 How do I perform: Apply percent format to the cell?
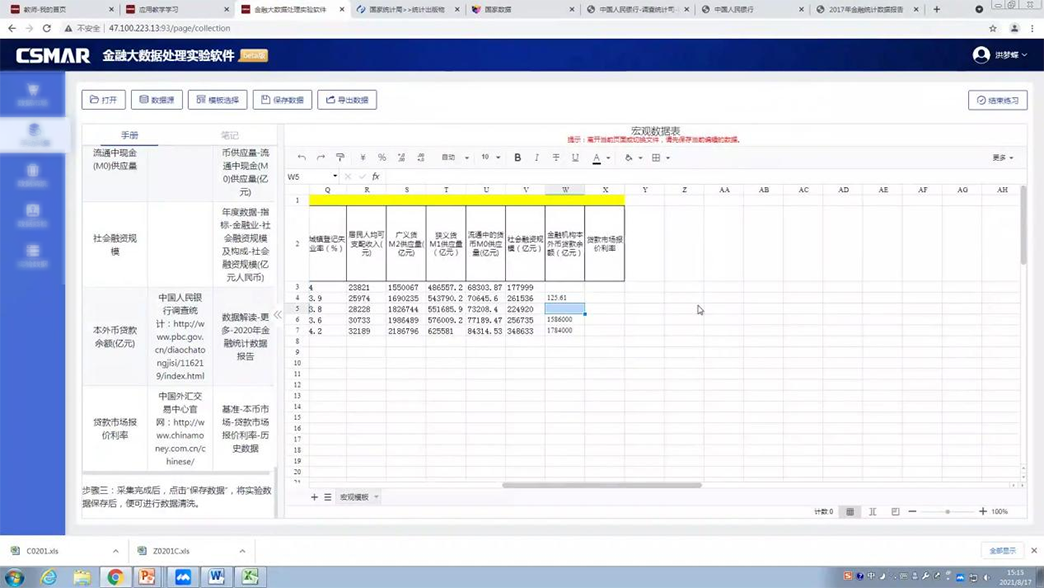point(382,157)
